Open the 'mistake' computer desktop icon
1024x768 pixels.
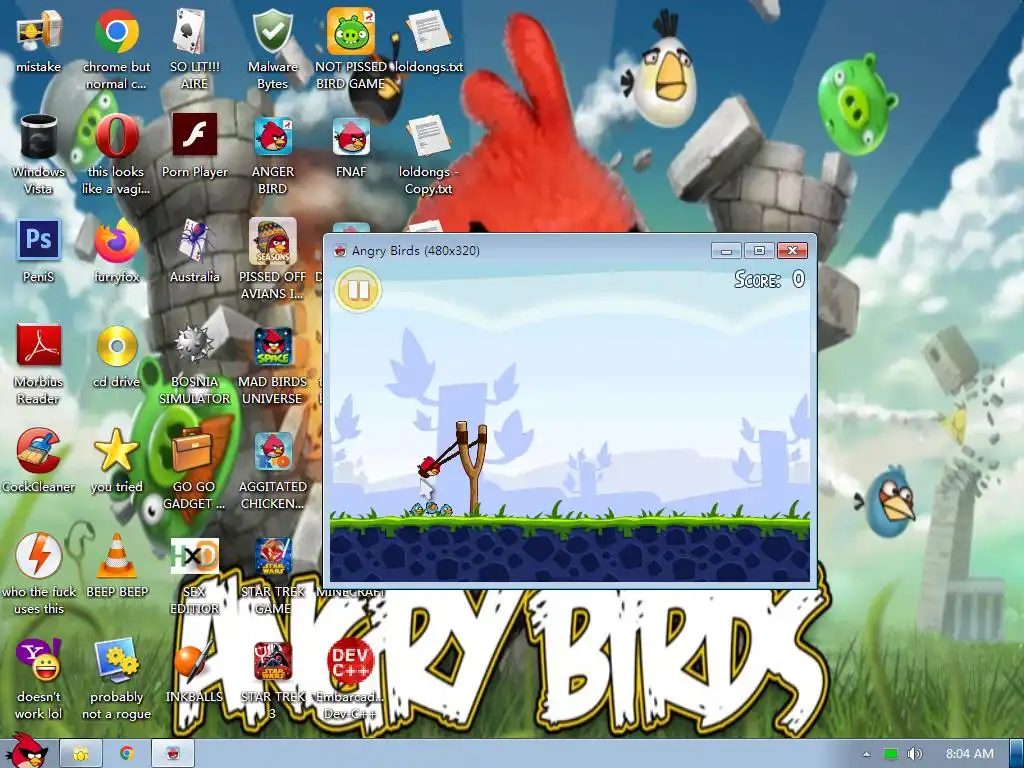[x=39, y=31]
